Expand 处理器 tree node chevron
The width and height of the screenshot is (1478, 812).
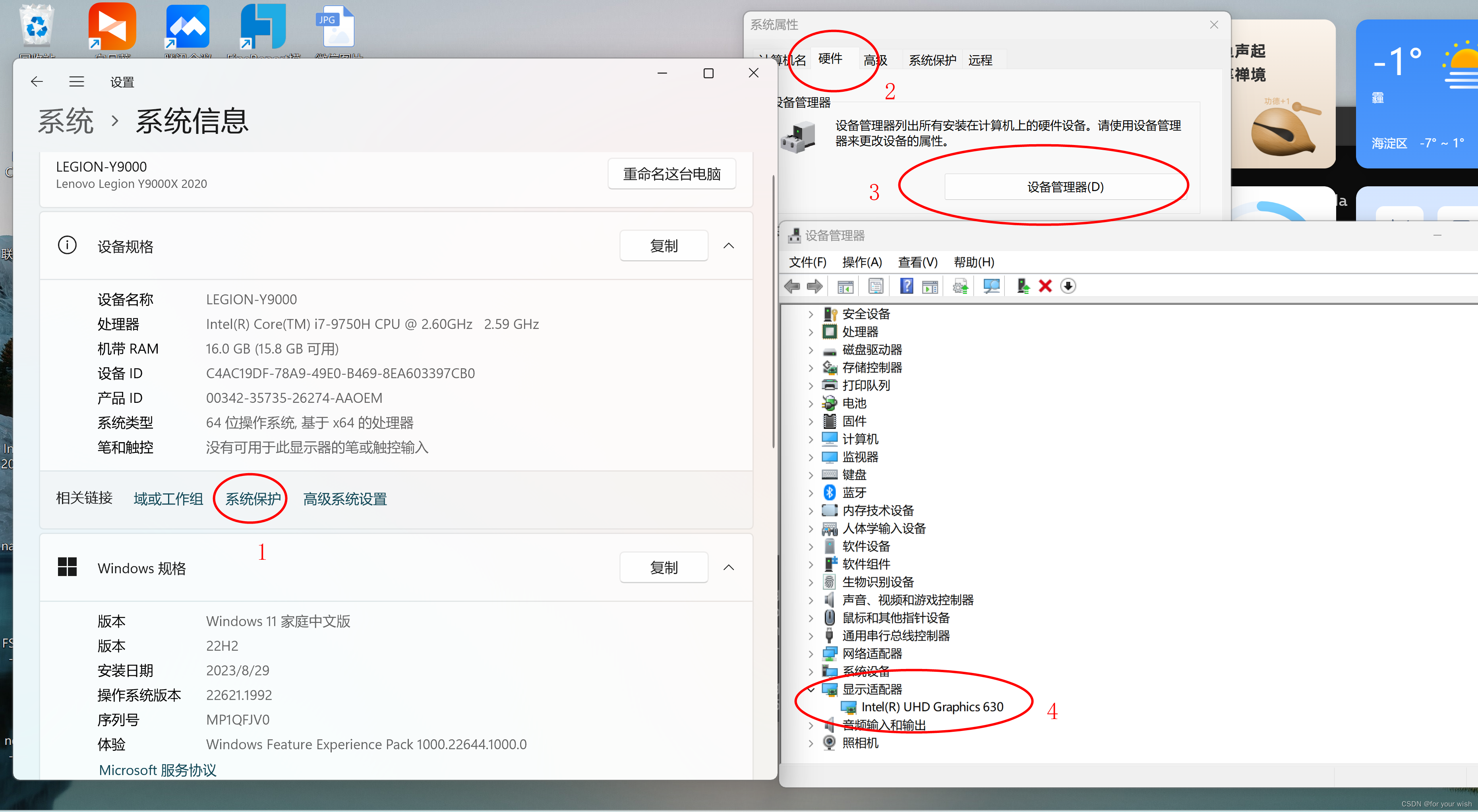(x=811, y=332)
